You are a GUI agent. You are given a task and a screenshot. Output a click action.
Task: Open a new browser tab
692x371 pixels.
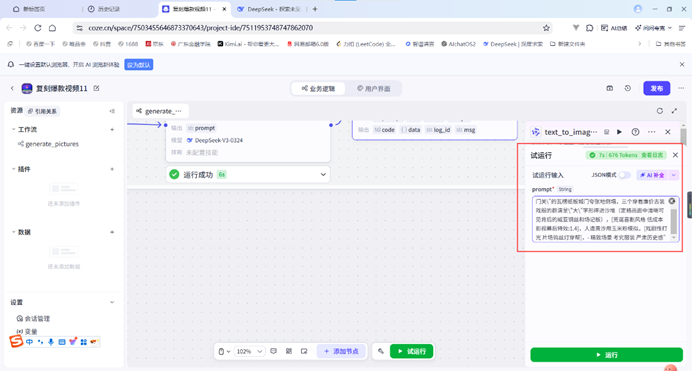[315, 9]
